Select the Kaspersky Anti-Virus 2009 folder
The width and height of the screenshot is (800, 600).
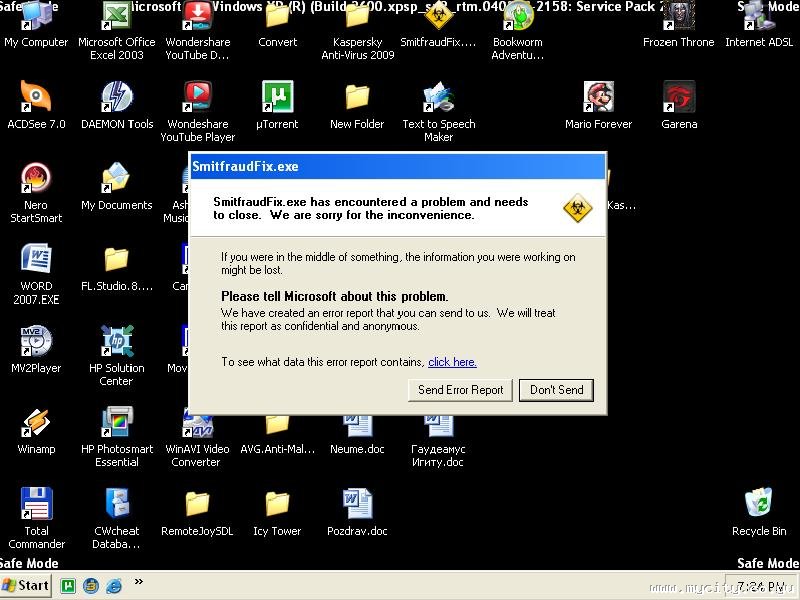pos(357,31)
